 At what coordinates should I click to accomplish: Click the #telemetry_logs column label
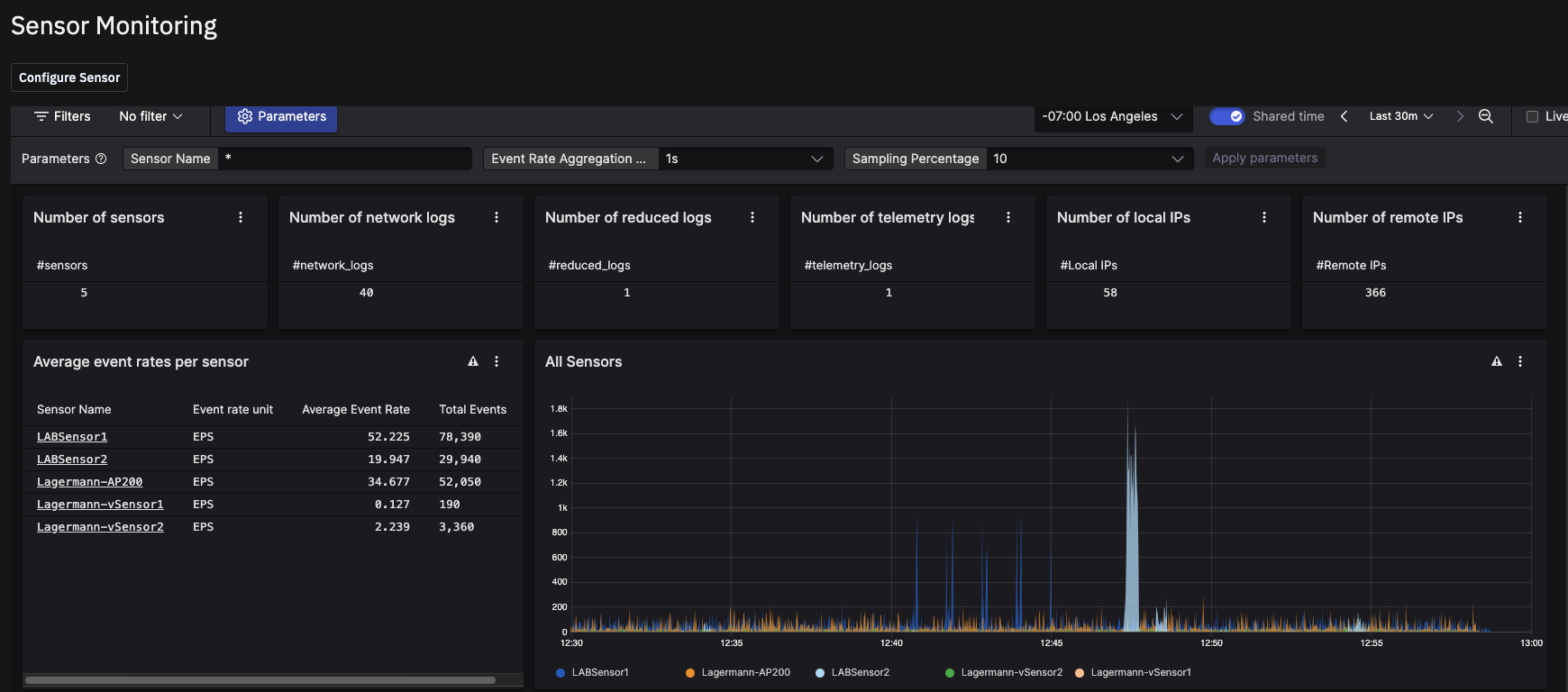point(848,265)
